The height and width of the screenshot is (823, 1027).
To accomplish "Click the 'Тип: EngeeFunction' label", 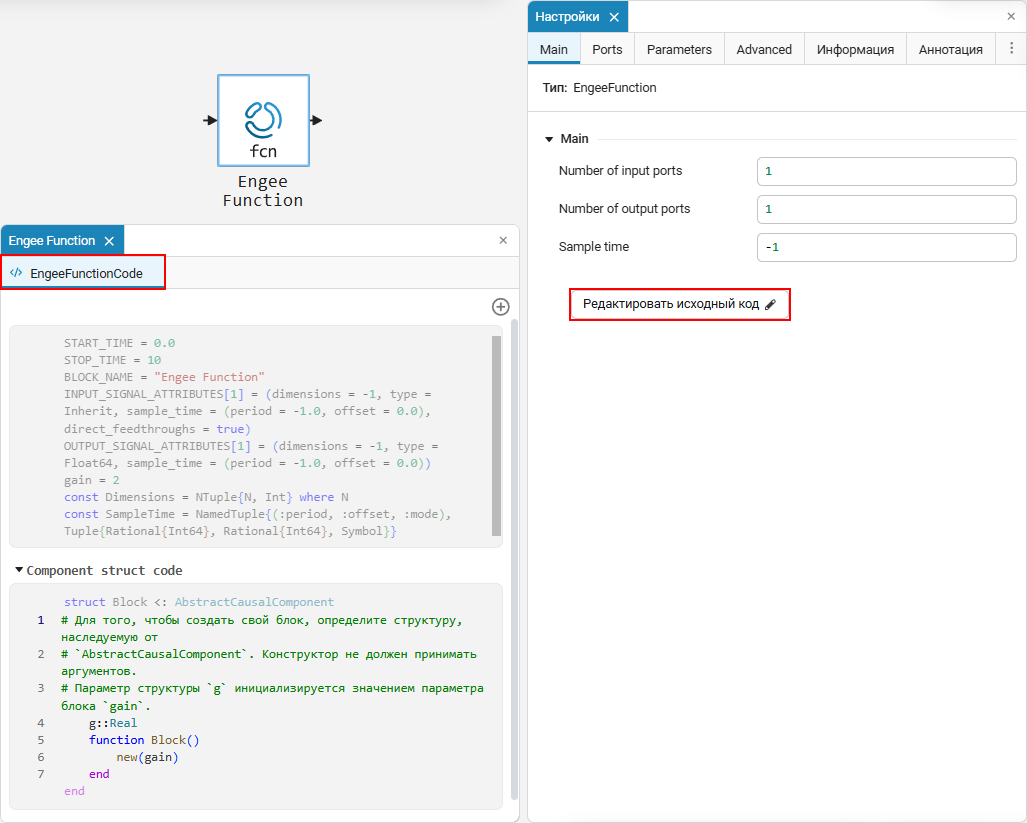I will [599, 88].
